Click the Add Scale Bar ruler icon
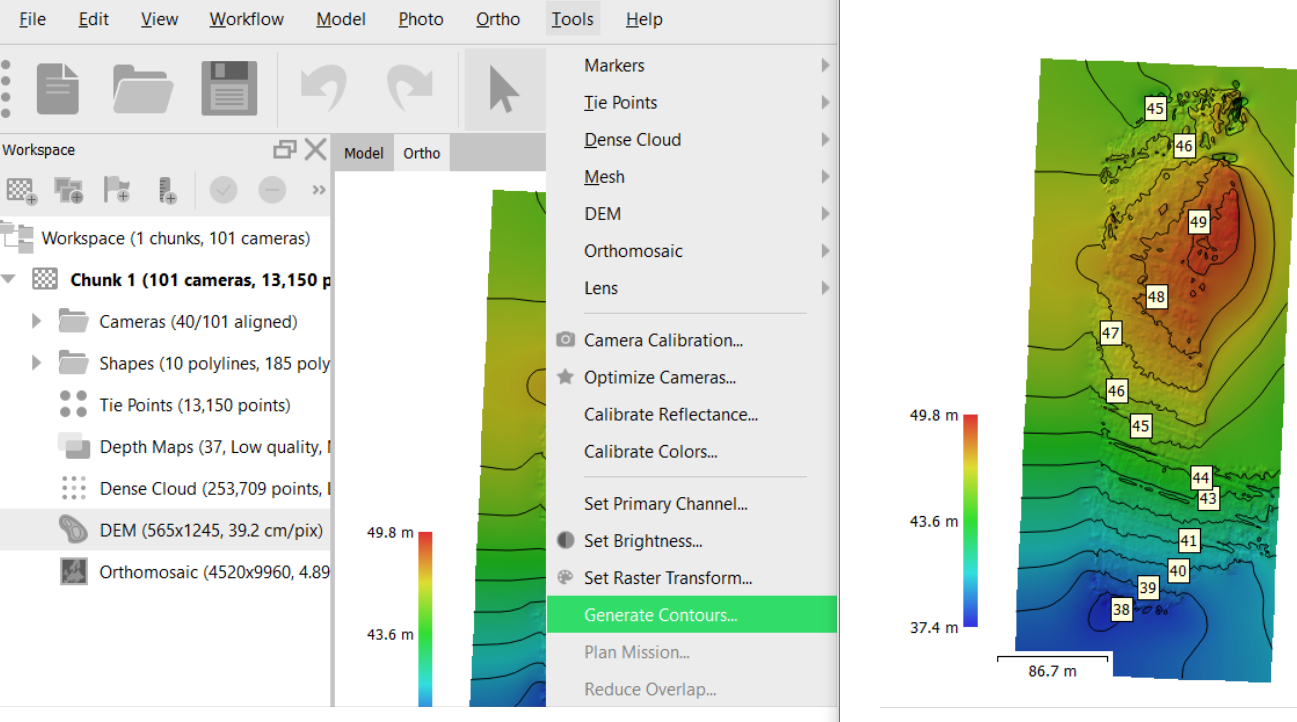The height and width of the screenshot is (722, 1297). [x=163, y=190]
